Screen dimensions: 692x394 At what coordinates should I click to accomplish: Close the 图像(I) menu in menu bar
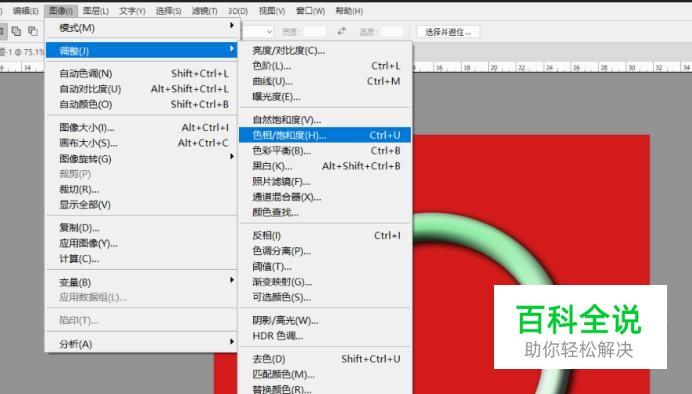point(61,11)
